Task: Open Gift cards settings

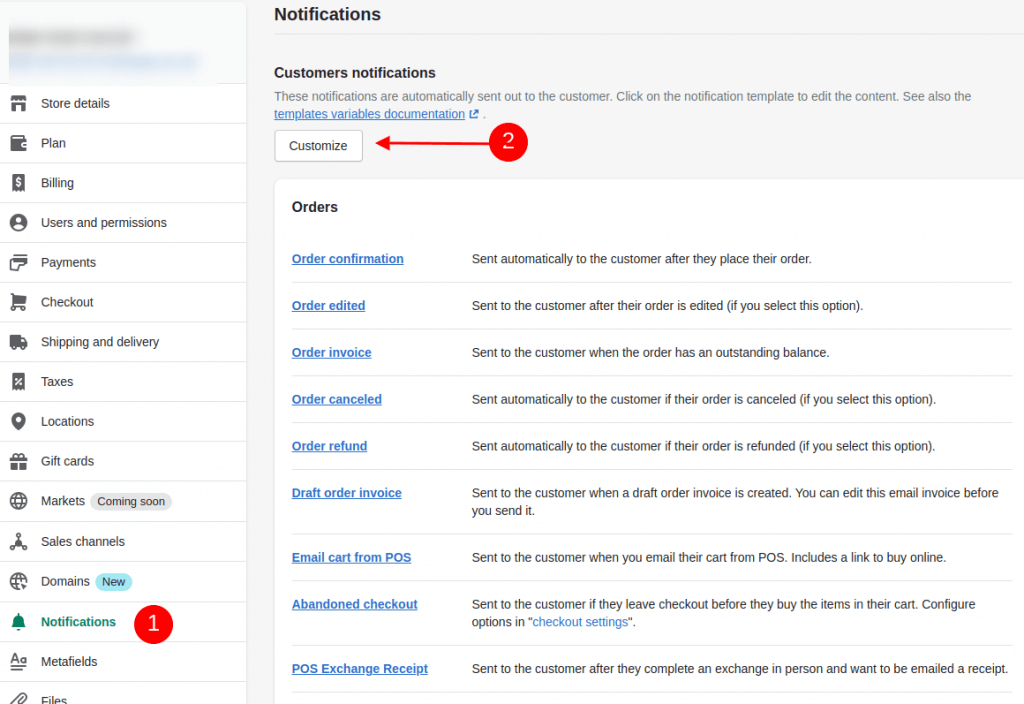Action: click(x=123, y=461)
